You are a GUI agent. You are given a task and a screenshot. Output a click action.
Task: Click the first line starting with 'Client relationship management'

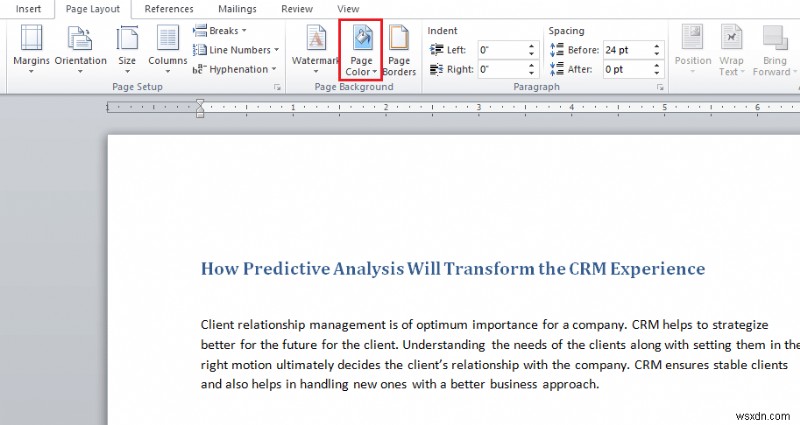pos(485,325)
